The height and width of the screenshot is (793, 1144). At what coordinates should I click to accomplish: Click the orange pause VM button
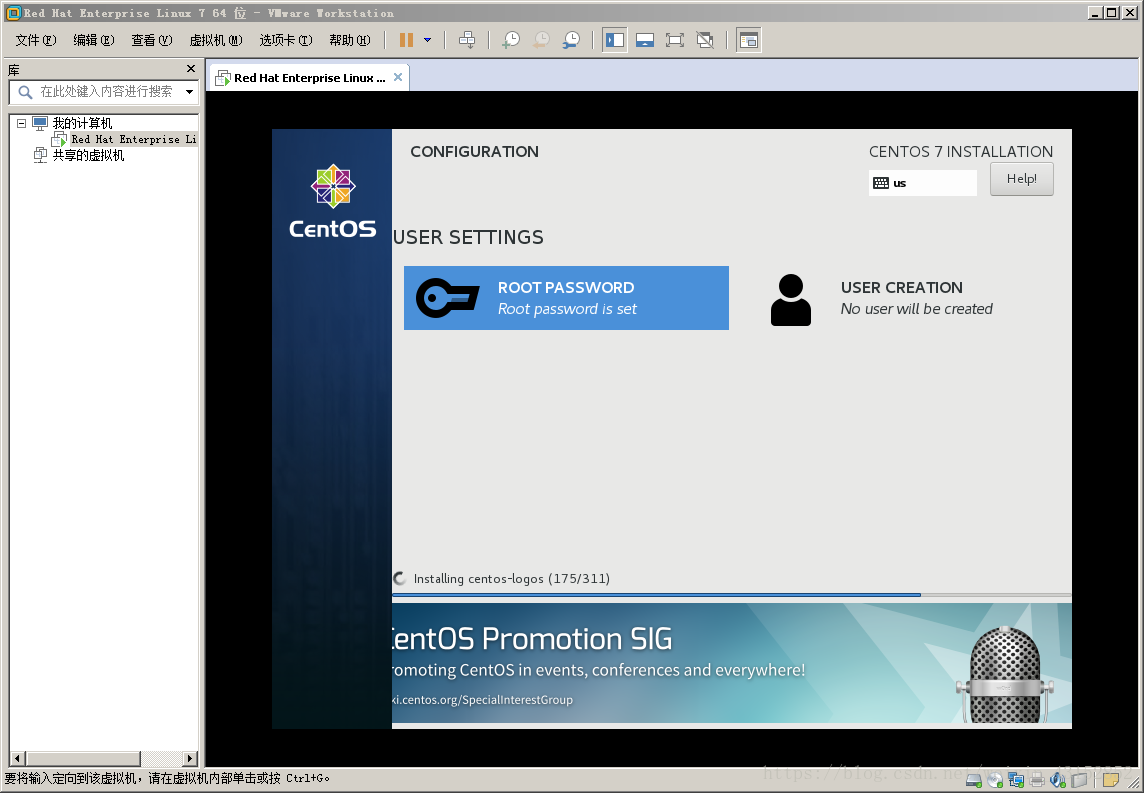pyautogui.click(x=406, y=40)
